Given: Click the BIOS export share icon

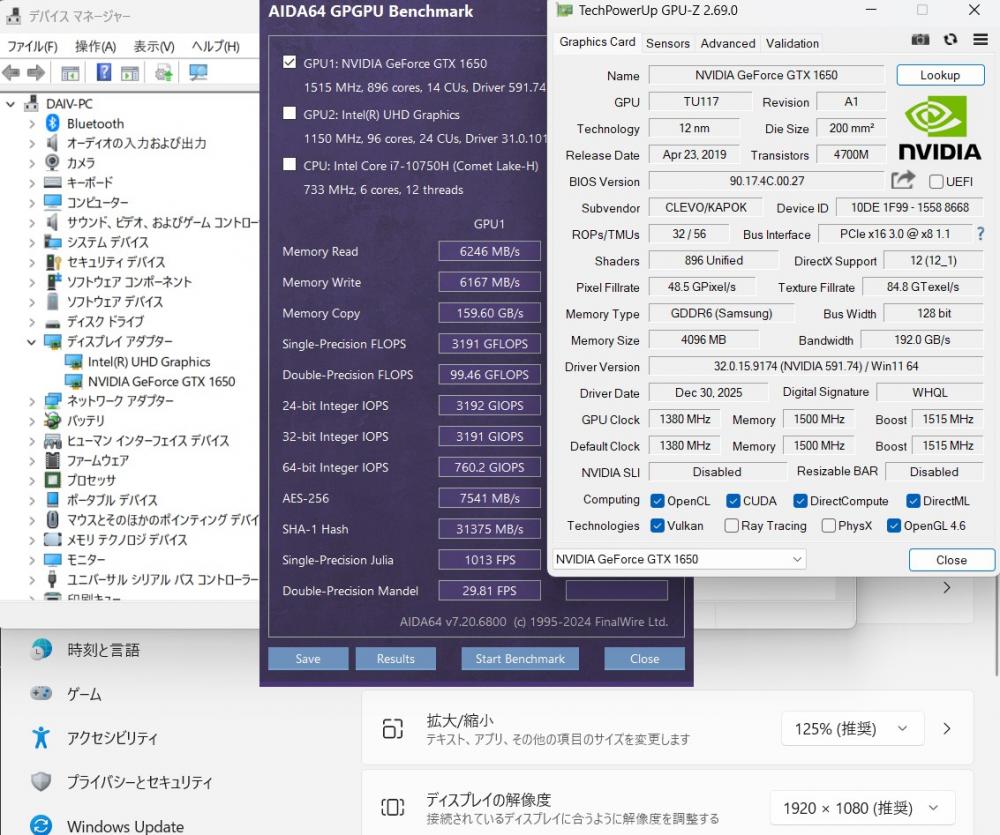Looking at the screenshot, I should 903,180.
